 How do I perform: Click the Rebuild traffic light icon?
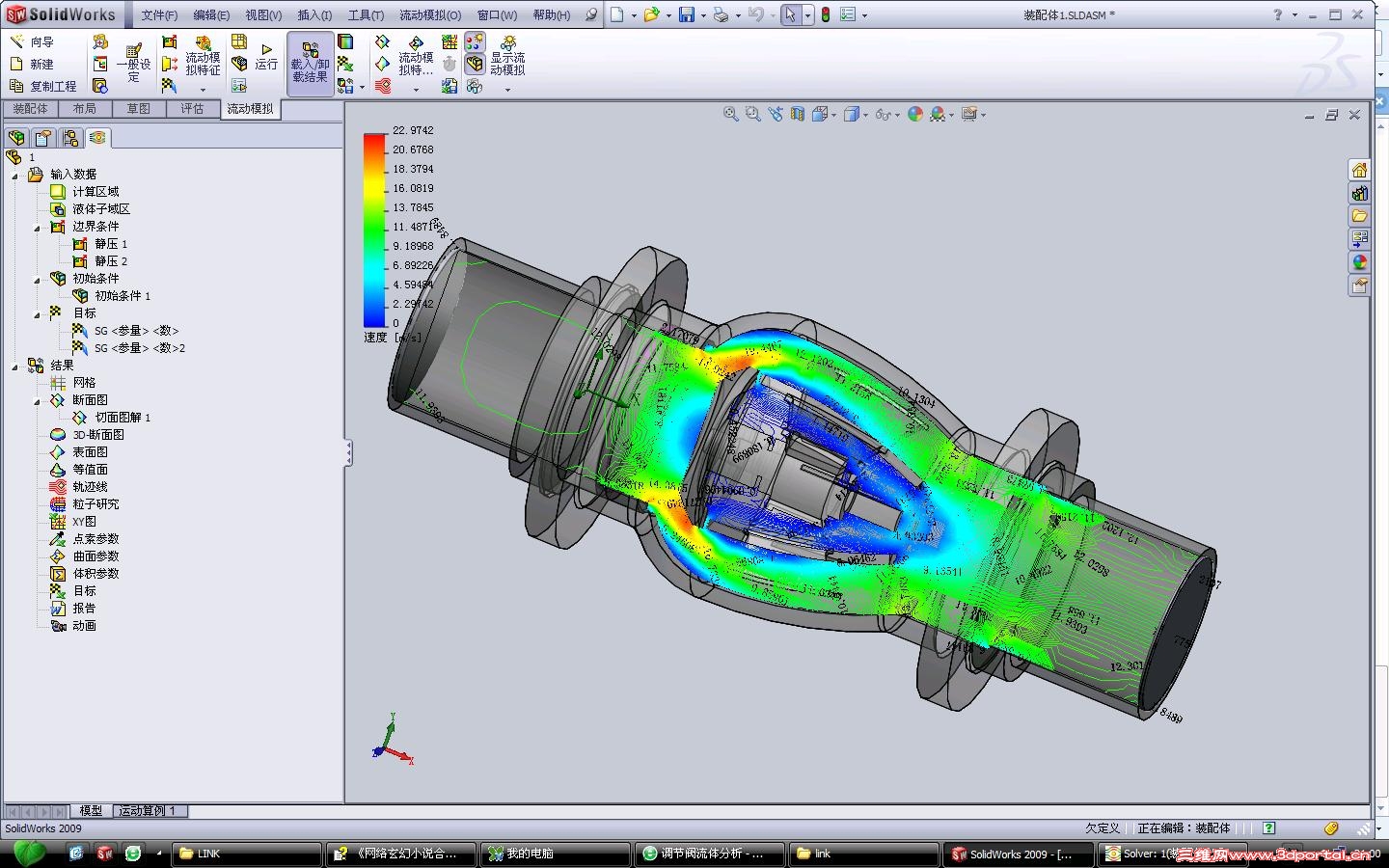(826, 14)
